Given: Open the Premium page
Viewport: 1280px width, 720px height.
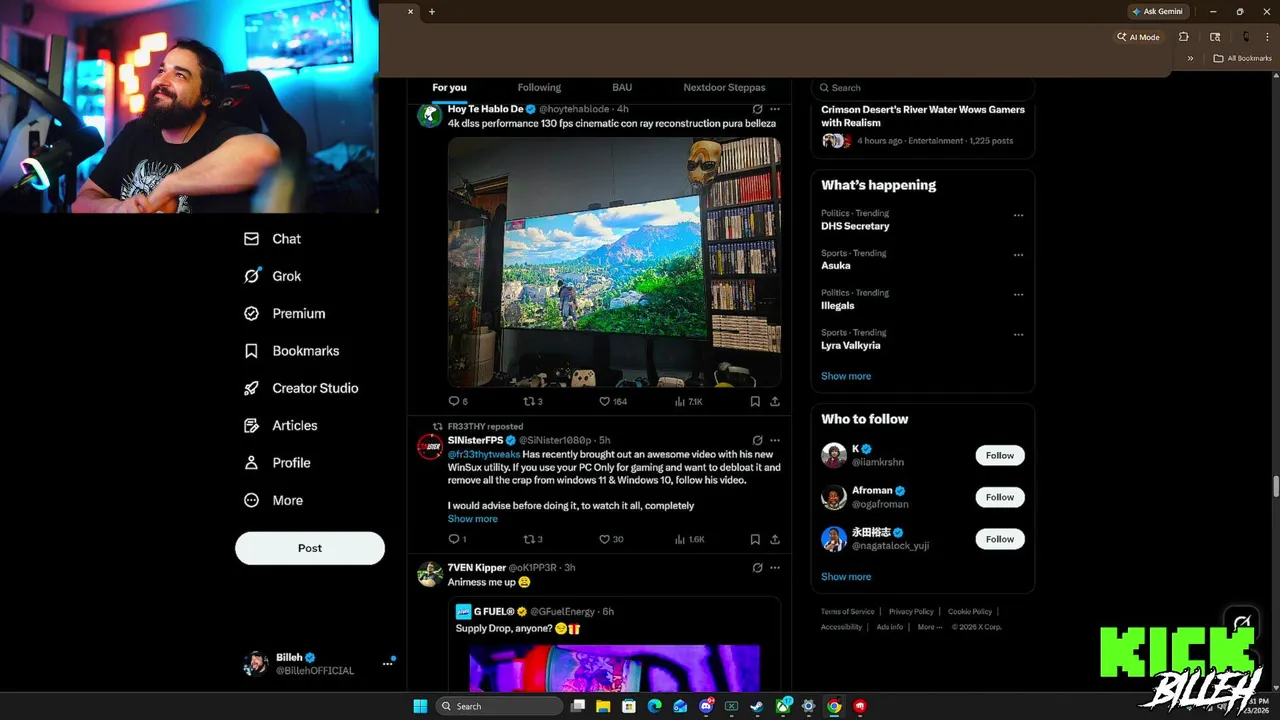Looking at the screenshot, I should pyautogui.click(x=285, y=313).
